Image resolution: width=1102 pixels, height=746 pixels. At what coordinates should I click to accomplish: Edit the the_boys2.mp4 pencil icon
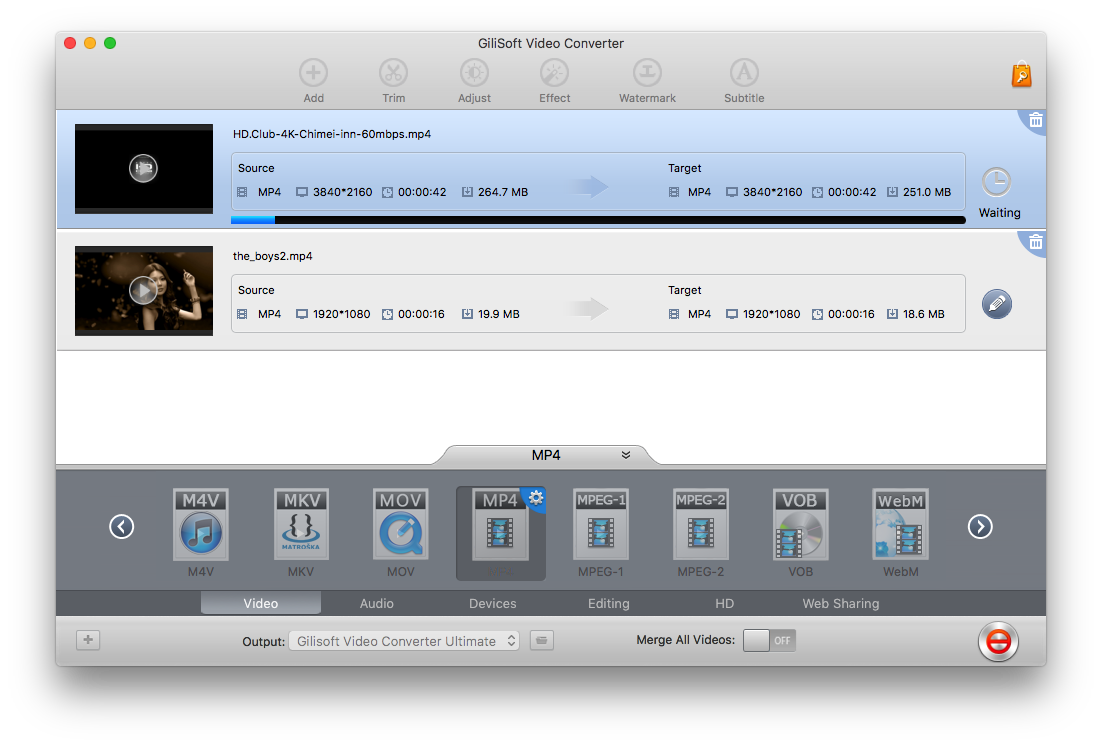click(996, 304)
